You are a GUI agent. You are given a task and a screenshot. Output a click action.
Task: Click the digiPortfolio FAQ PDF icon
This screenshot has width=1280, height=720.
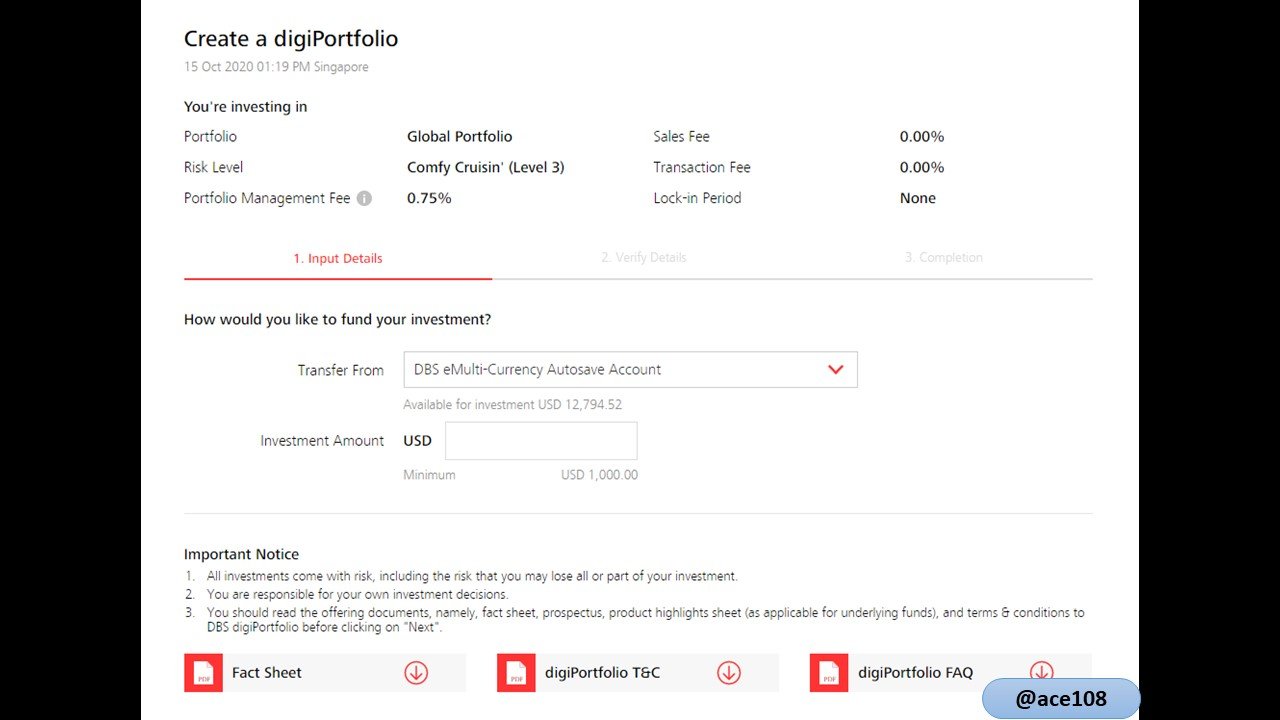(x=829, y=673)
